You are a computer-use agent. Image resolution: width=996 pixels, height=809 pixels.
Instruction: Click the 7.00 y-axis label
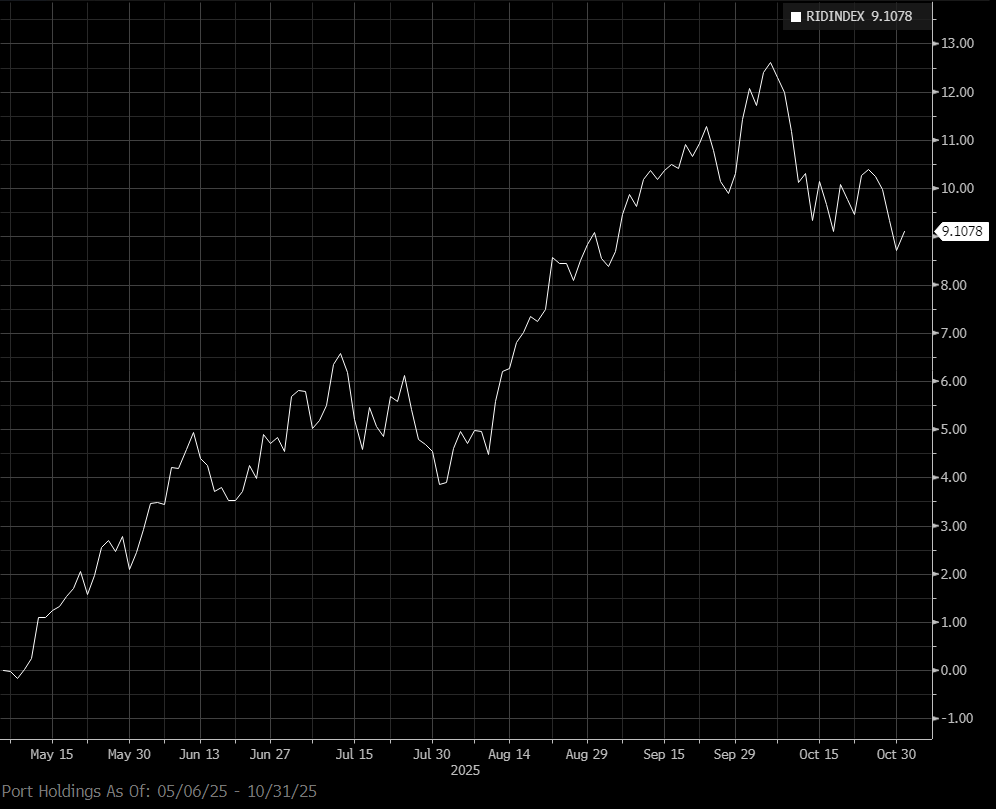pyautogui.click(x=953, y=333)
